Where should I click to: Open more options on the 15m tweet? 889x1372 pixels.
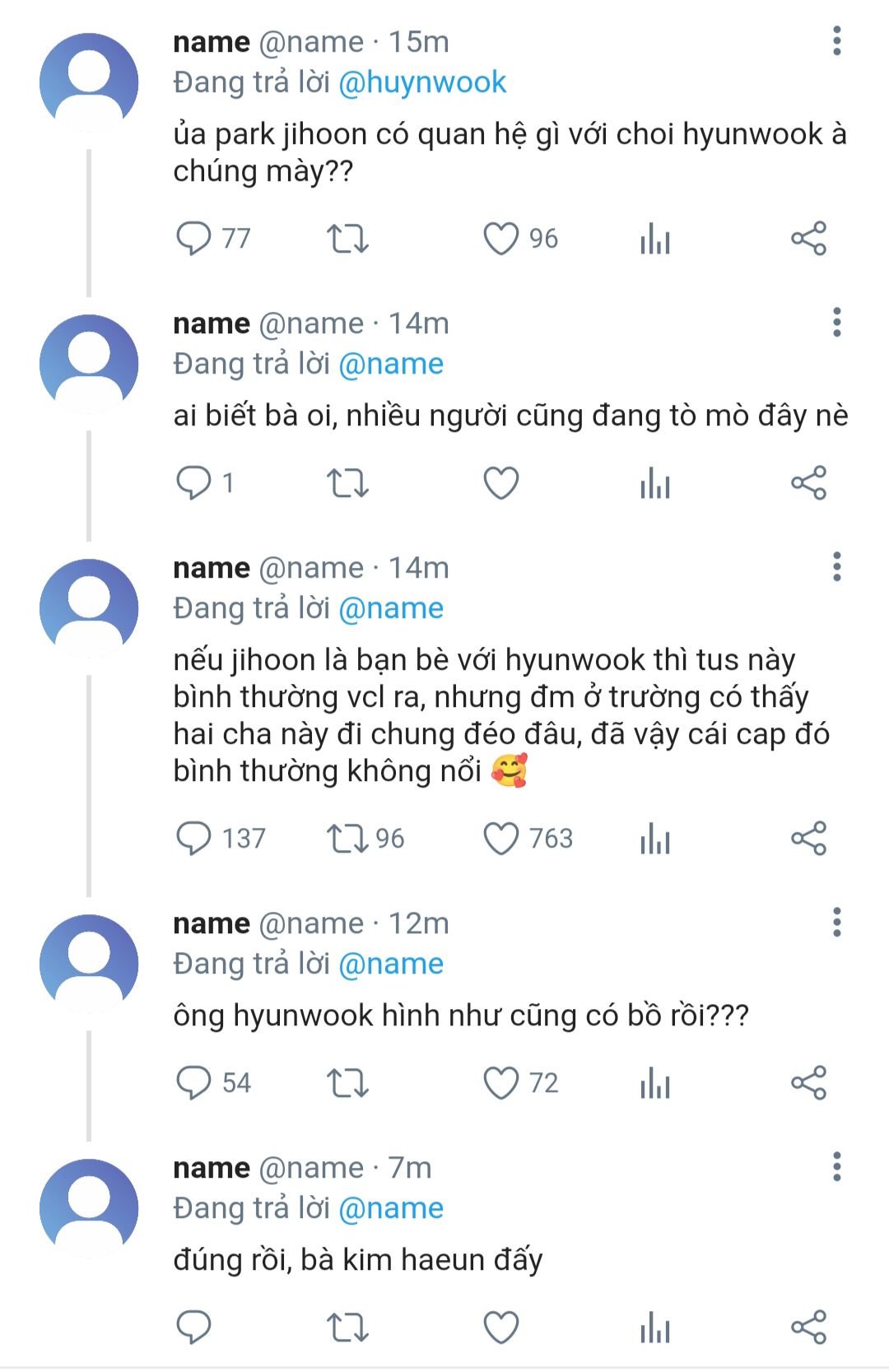click(x=837, y=41)
